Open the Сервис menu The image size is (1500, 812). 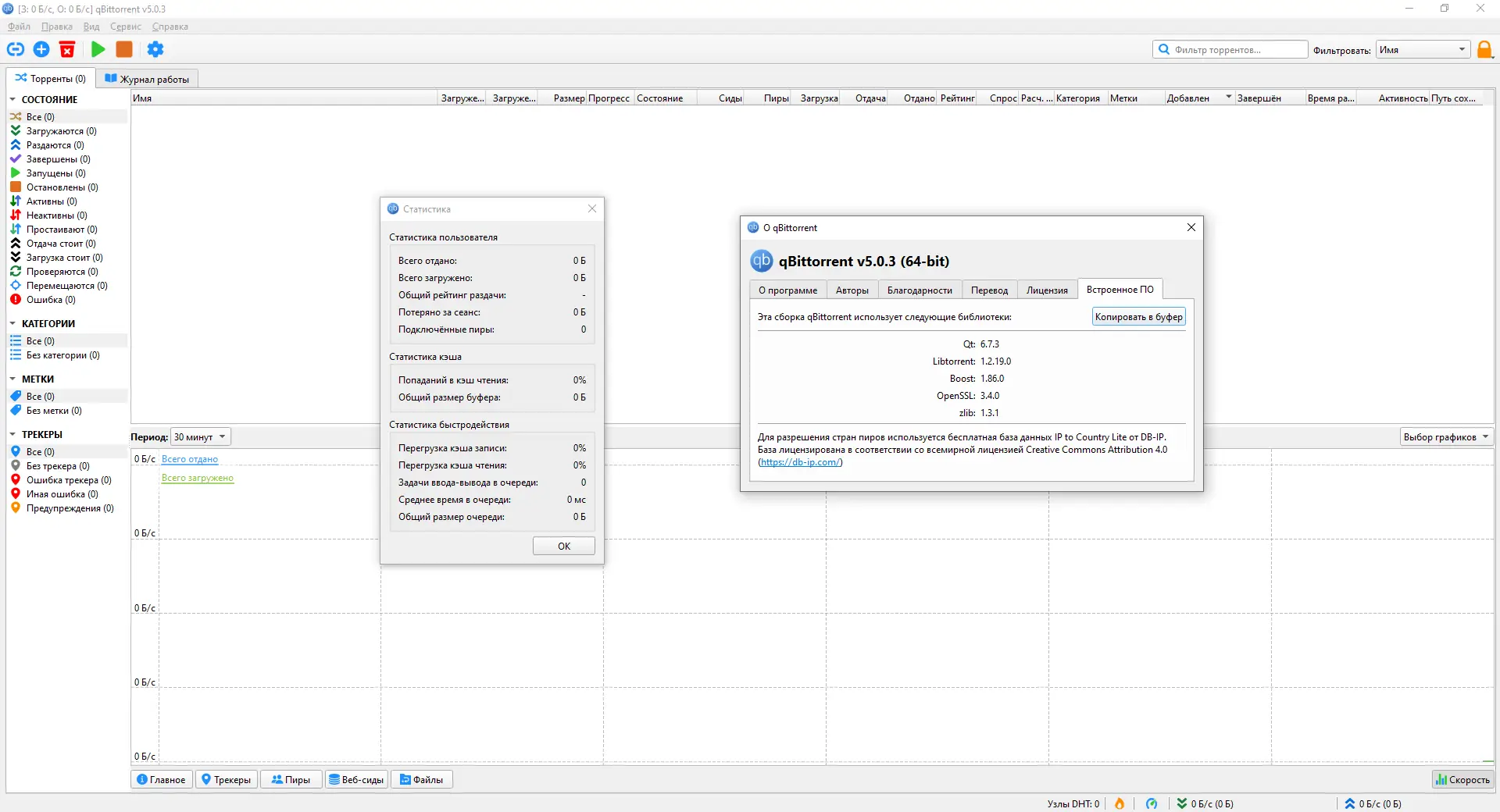coord(126,27)
